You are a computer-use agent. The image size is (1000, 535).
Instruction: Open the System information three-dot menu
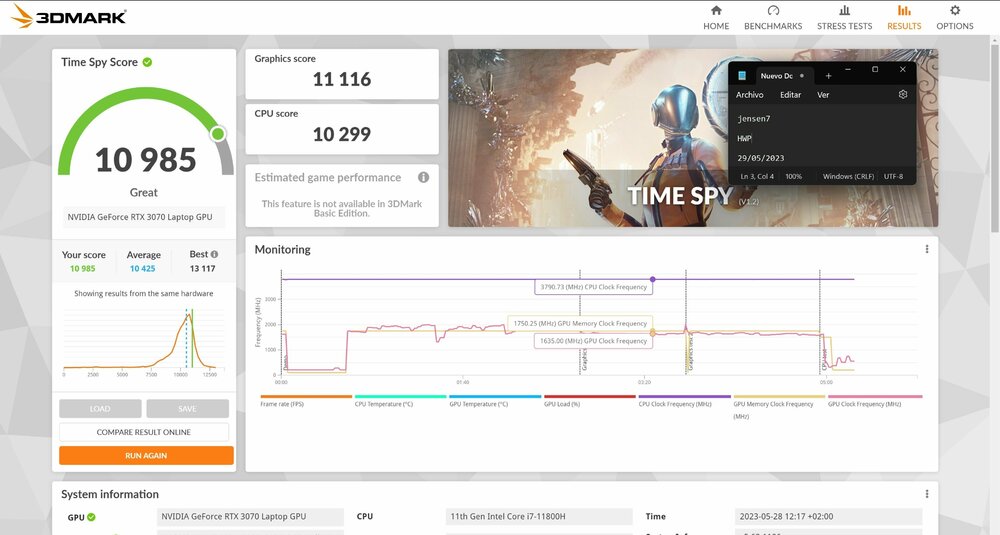(x=927, y=494)
